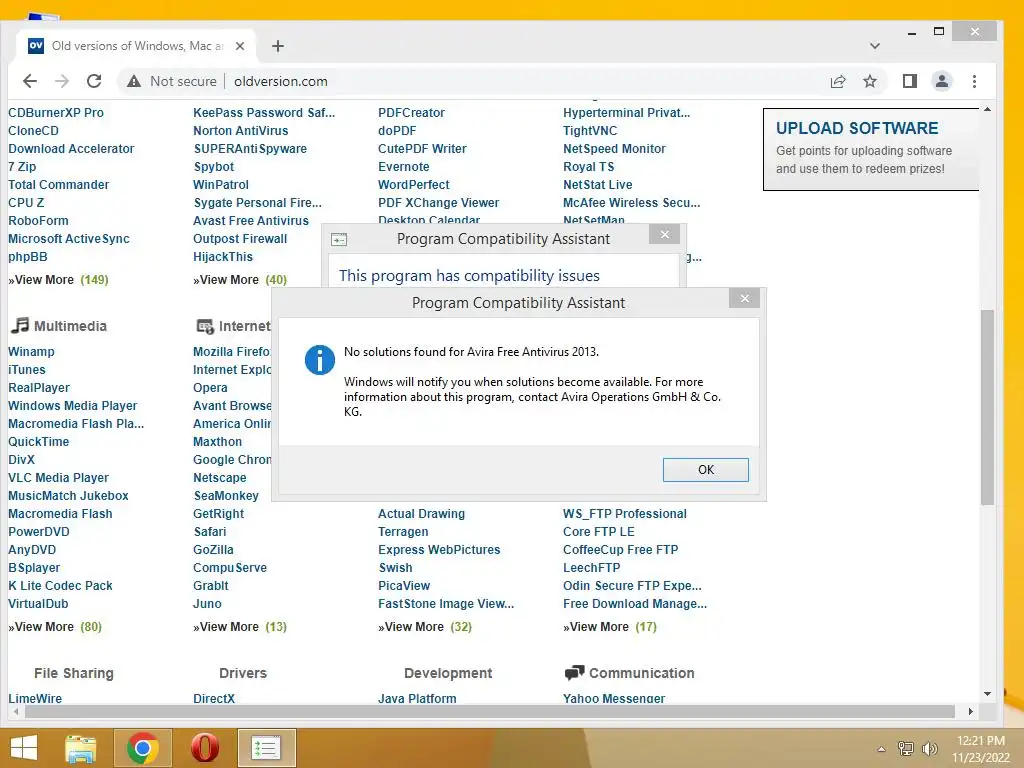
Task: Open the Core FTP LE link
Action: point(599,532)
